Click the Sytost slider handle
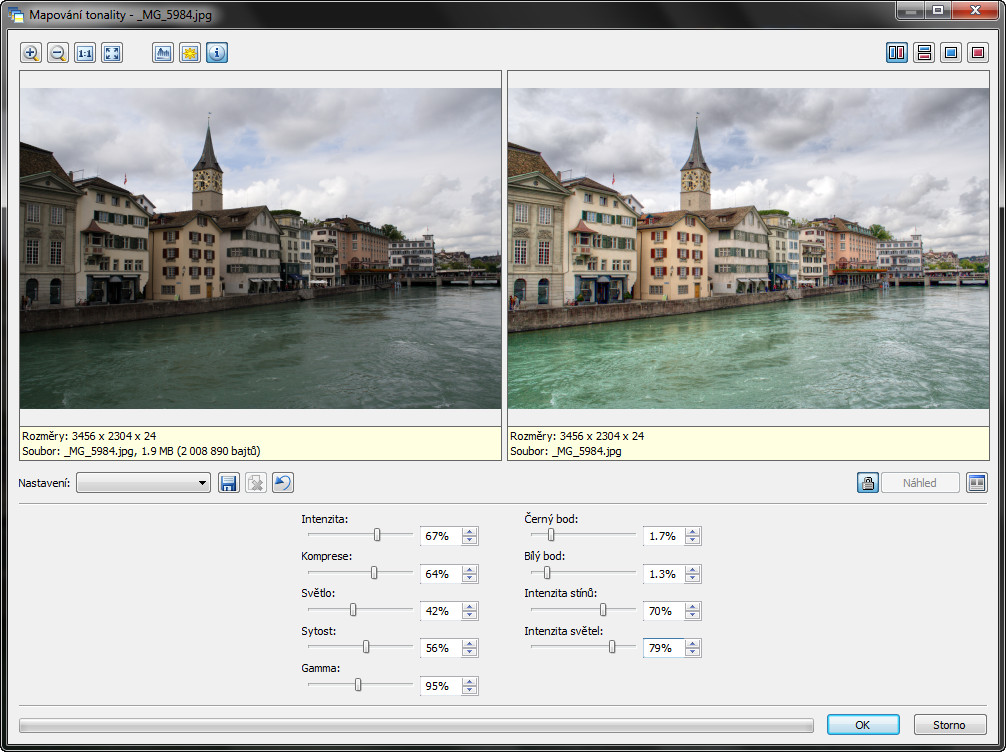This screenshot has height=752, width=1006. coord(366,647)
